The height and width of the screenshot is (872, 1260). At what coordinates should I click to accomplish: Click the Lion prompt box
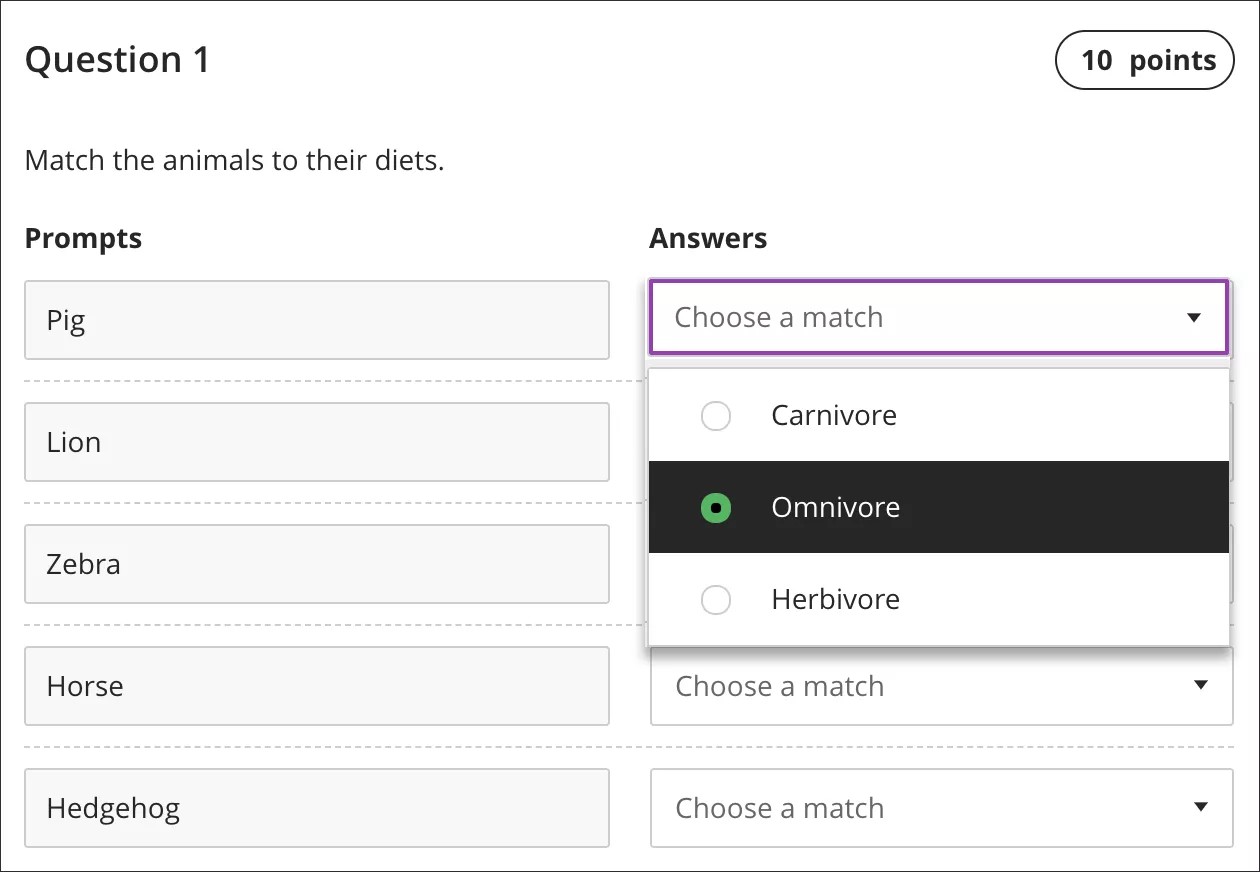316,442
